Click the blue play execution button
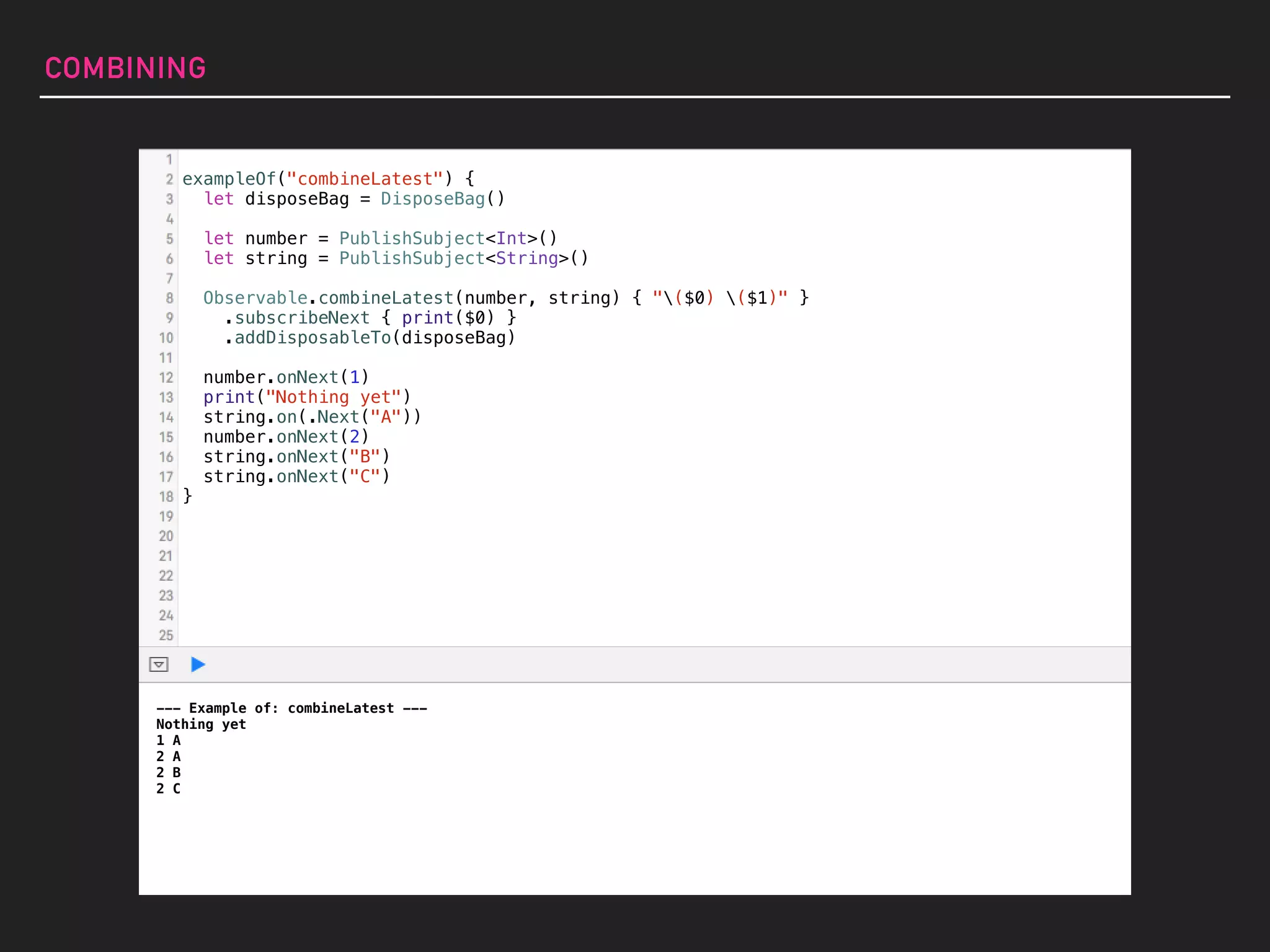1270x952 pixels. point(198,664)
